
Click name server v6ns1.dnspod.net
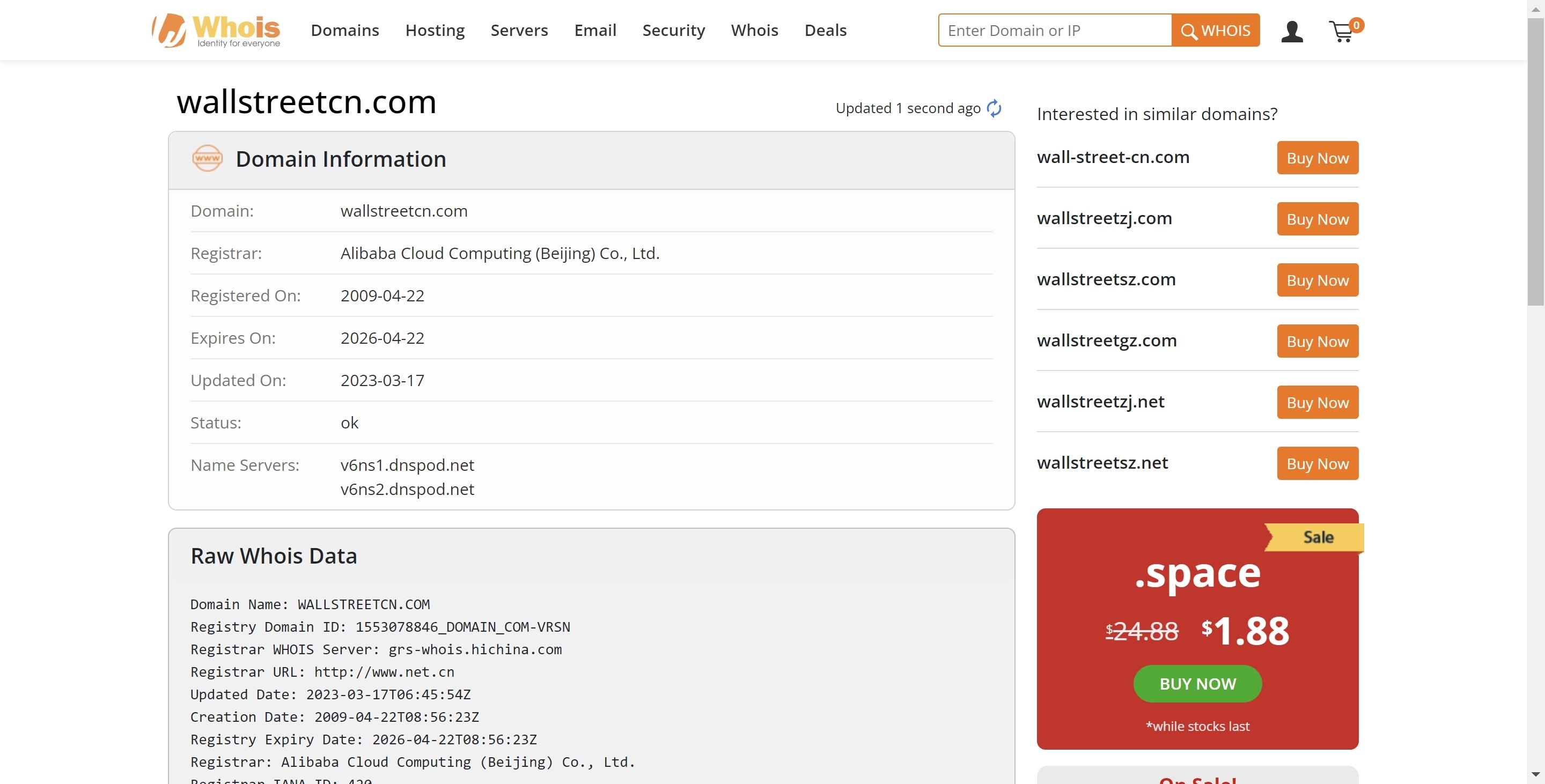coord(407,465)
